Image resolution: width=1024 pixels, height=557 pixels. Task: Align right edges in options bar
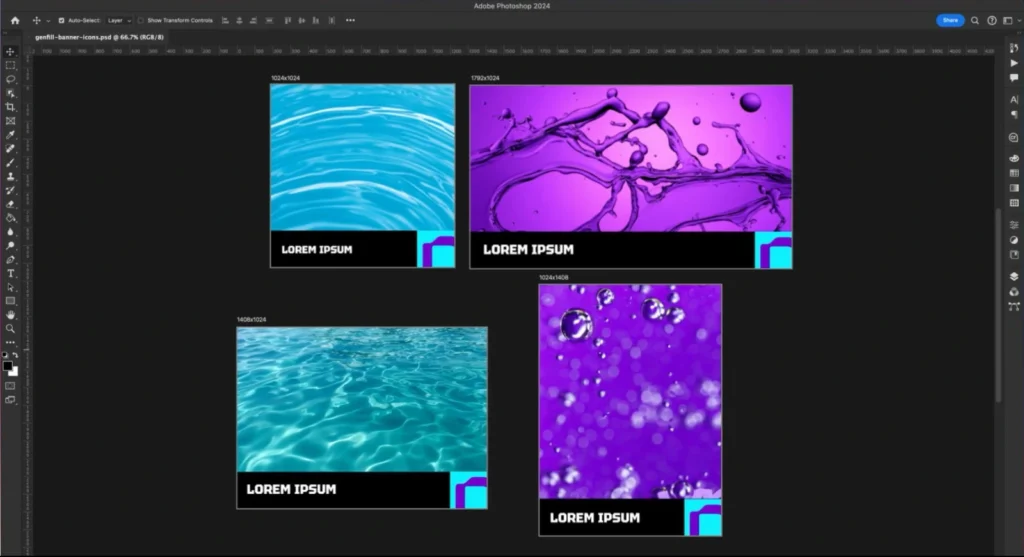[x=253, y=20]
